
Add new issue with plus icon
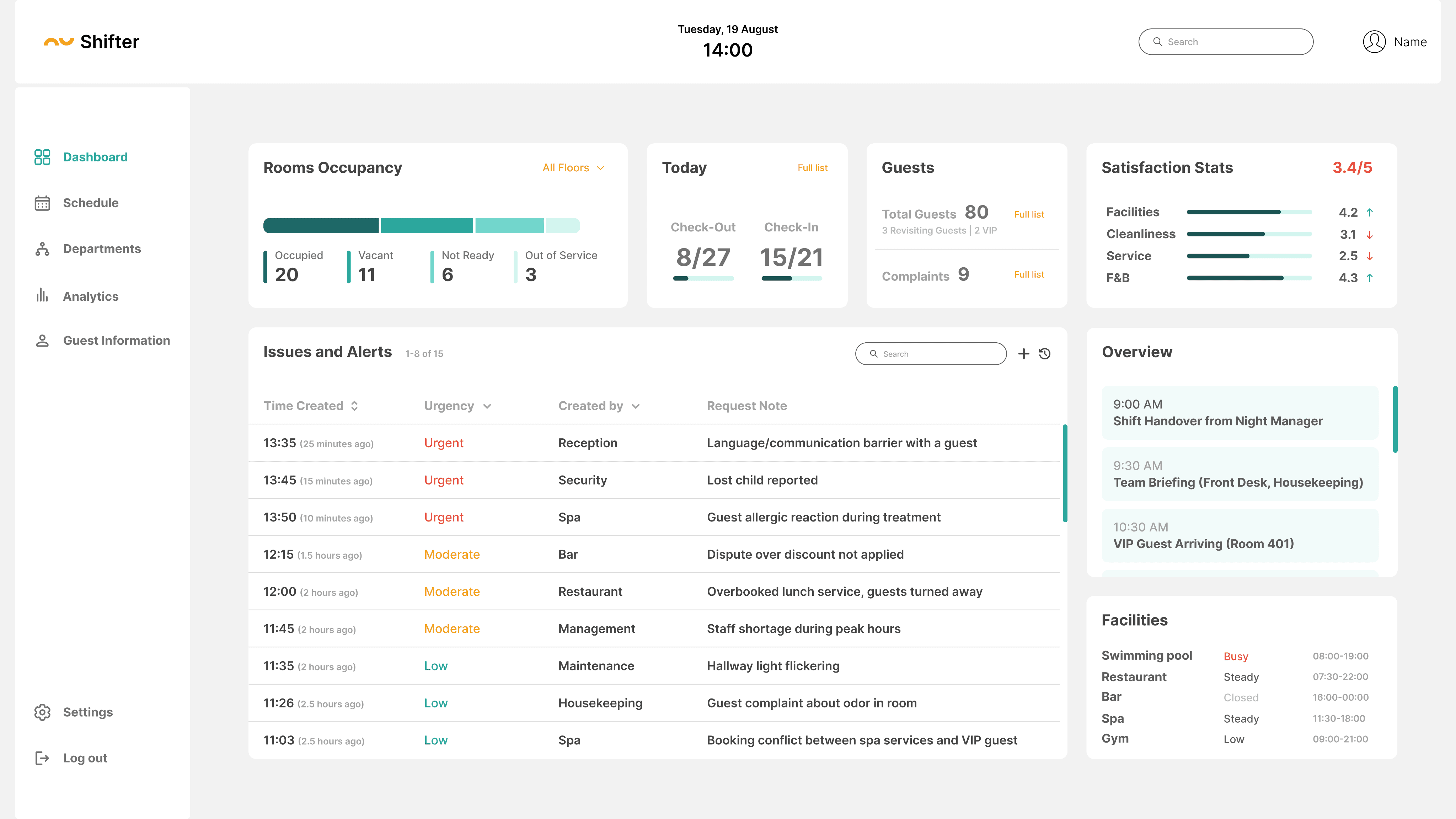[x=1024, y=354]
